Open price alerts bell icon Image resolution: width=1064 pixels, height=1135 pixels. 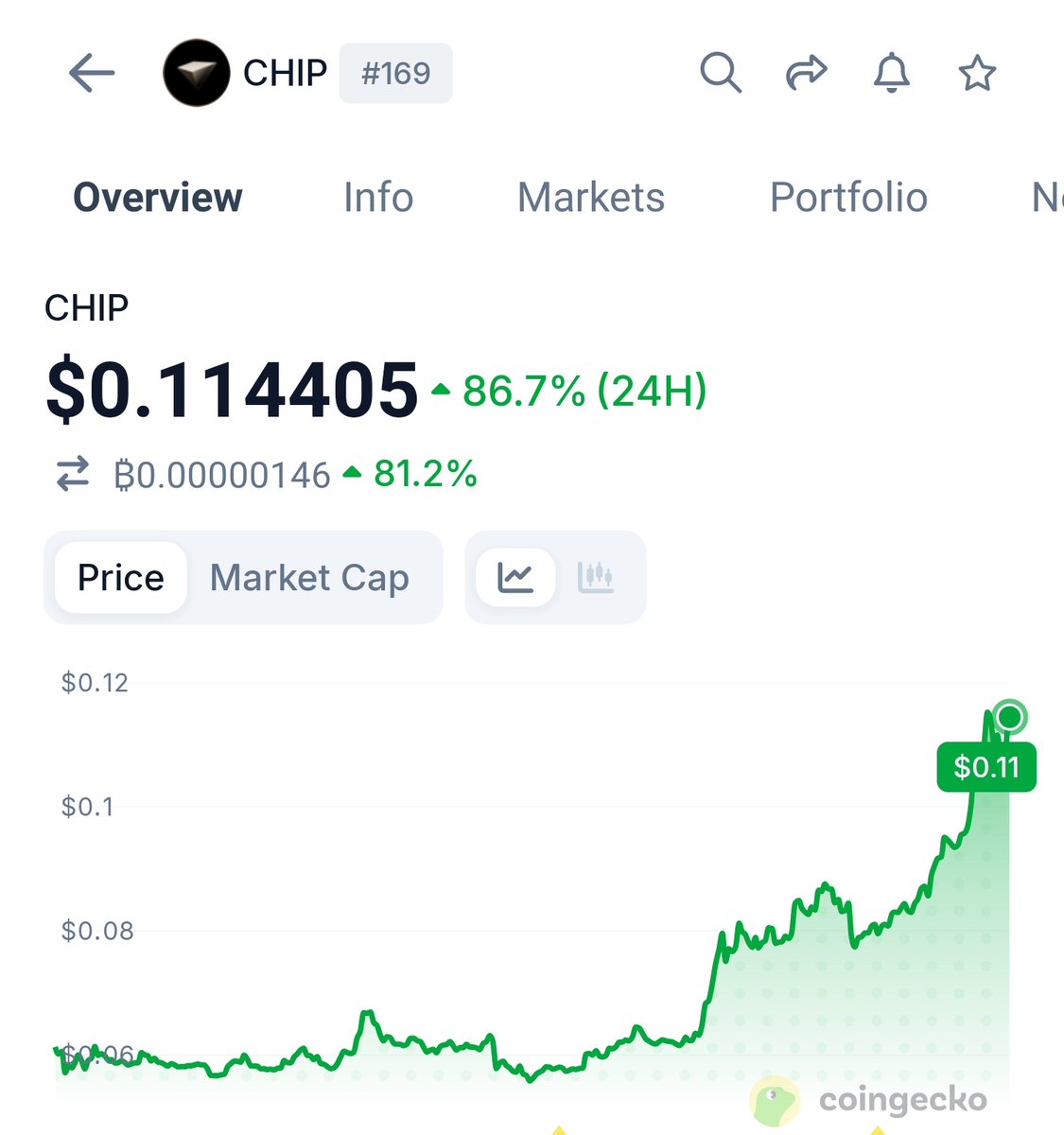pos(891,73)
